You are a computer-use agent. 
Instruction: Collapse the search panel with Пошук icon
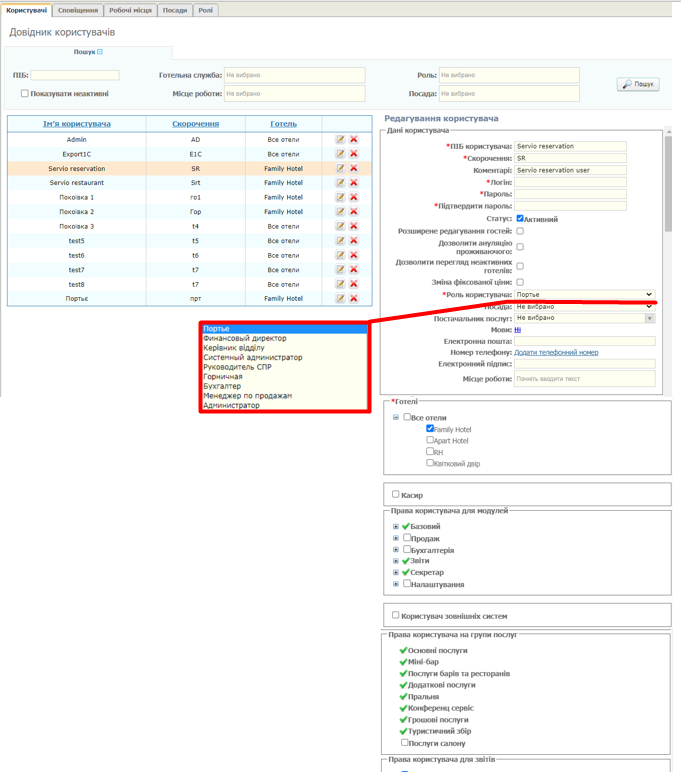[x=100, y=52]
